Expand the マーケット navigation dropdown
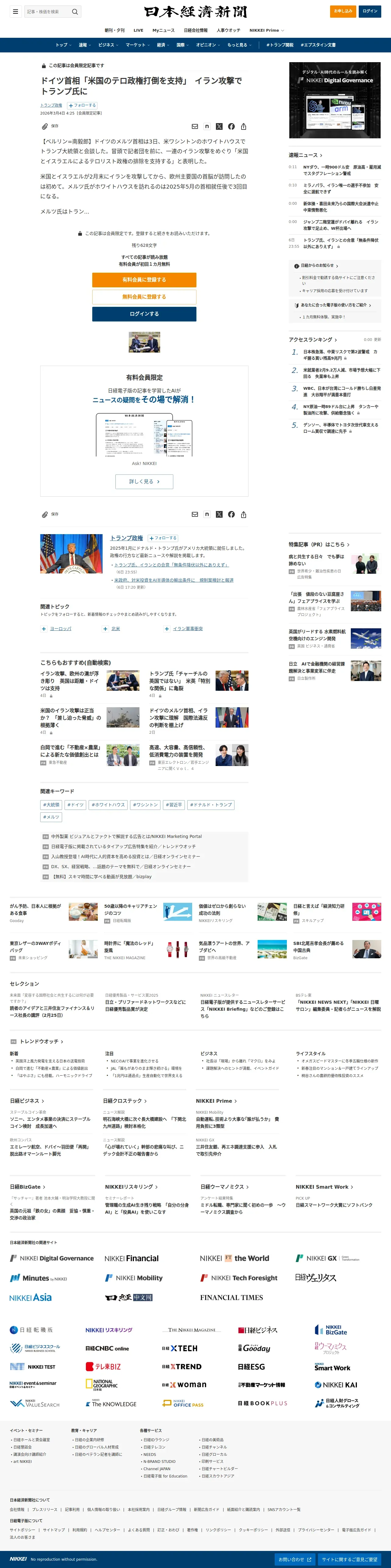391x1568 pixels. pyautogui.click(x=137, y=45)
